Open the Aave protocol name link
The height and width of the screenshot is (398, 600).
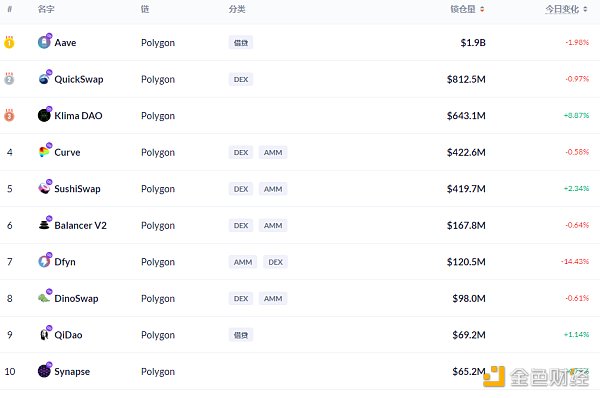pos(65,42)
